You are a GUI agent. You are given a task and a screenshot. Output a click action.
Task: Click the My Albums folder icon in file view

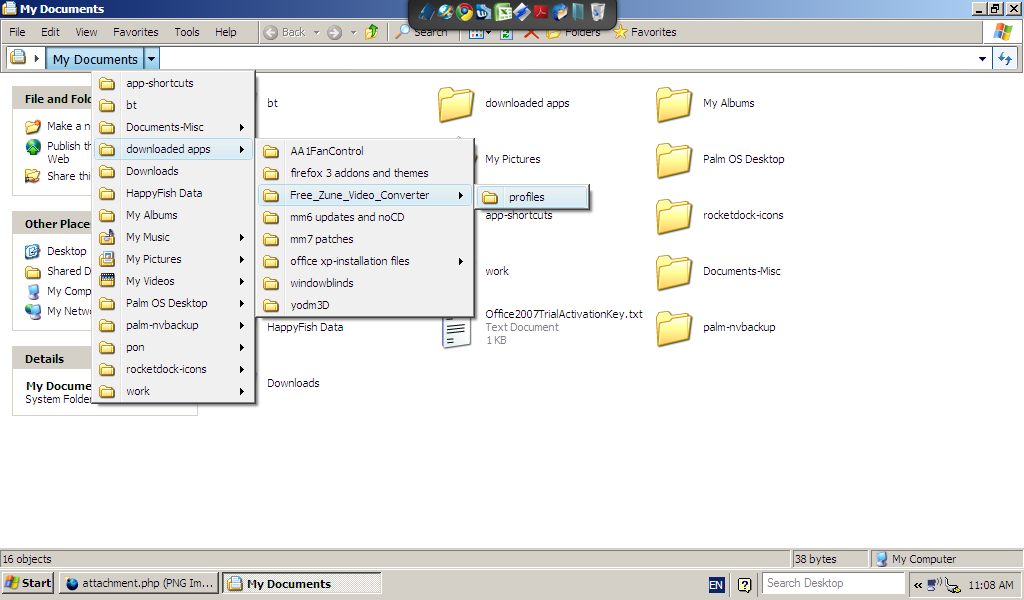click(674, 104)
